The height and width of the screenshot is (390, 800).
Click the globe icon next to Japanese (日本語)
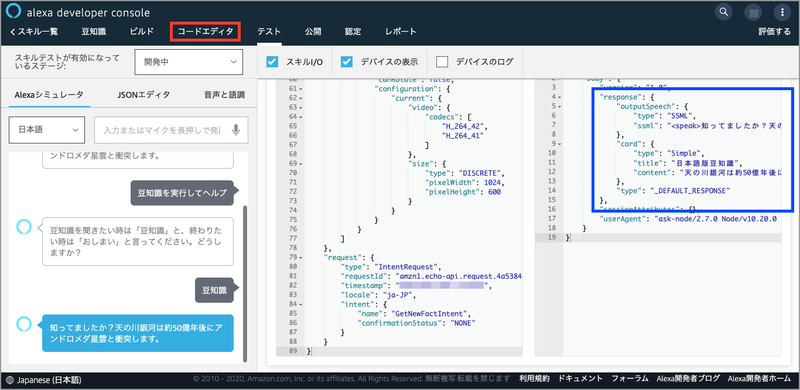11,380
